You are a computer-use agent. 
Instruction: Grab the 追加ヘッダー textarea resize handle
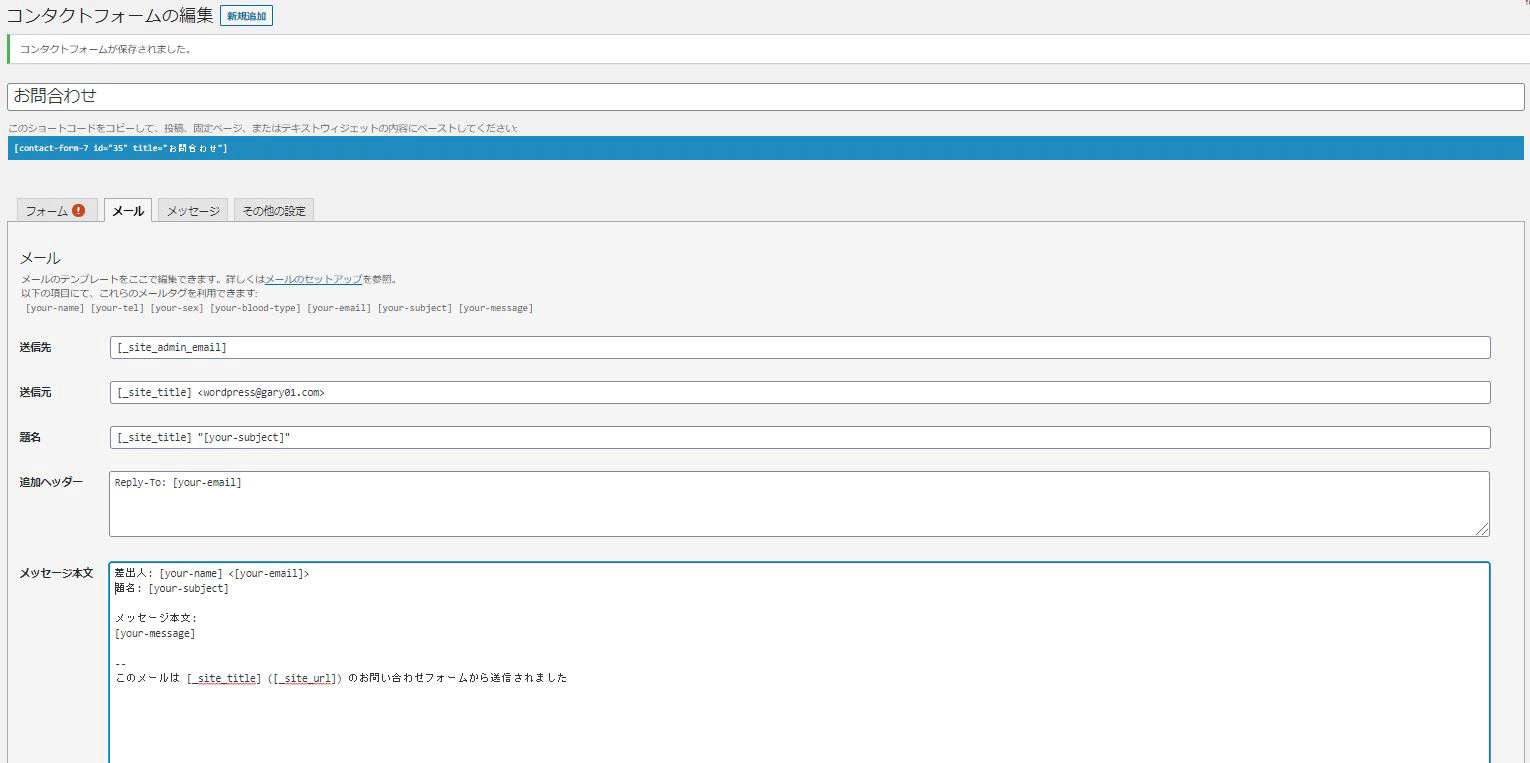[1482, 529]
